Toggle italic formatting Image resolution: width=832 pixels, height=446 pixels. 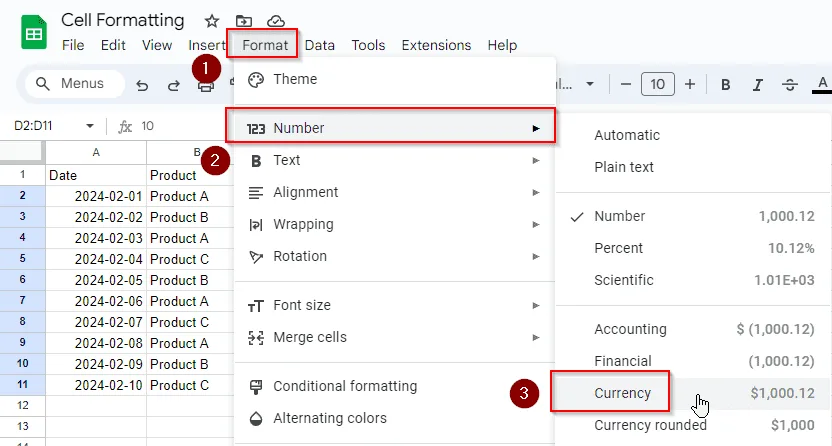coord(758,84)
